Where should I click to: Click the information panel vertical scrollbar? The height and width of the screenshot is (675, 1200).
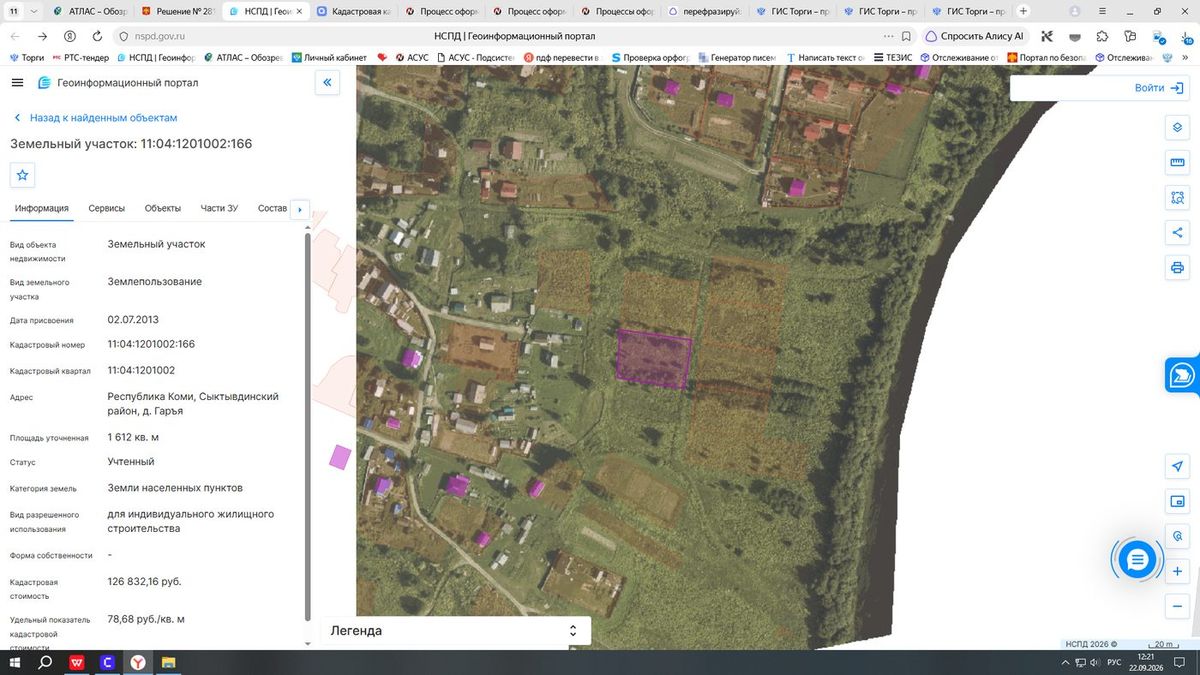click(x=307, y=425)
